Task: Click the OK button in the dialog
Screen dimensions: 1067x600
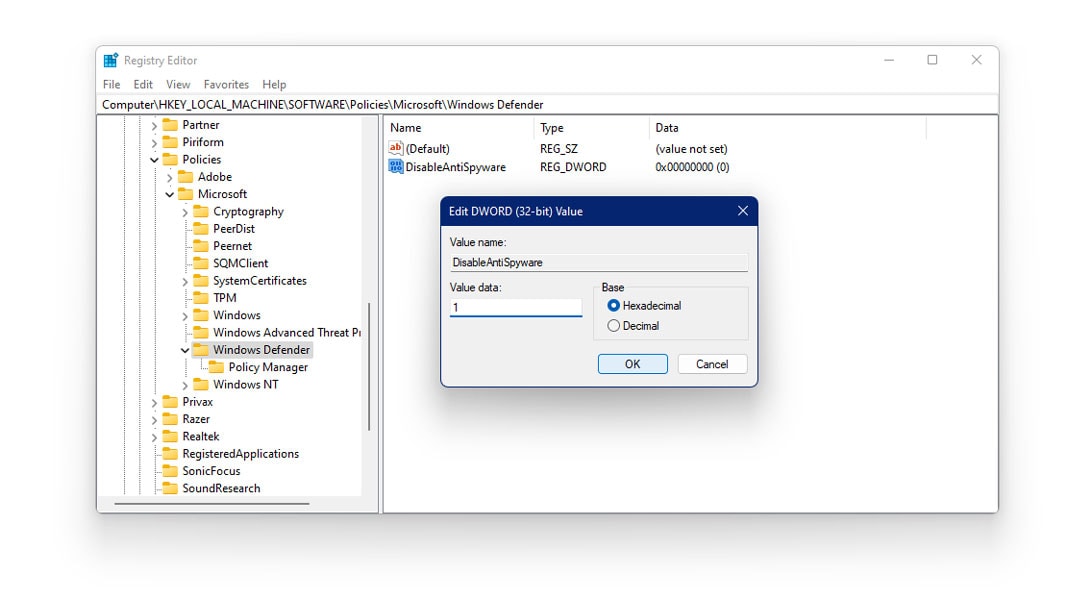Action: click(x=632, y=363)
